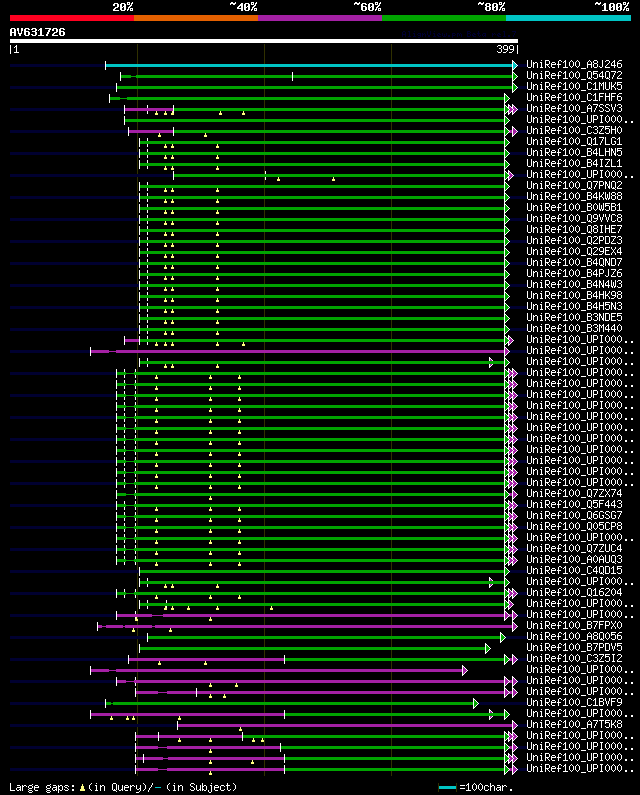Click the UniRef100_B7FPX0 hit name

point(574,626)
